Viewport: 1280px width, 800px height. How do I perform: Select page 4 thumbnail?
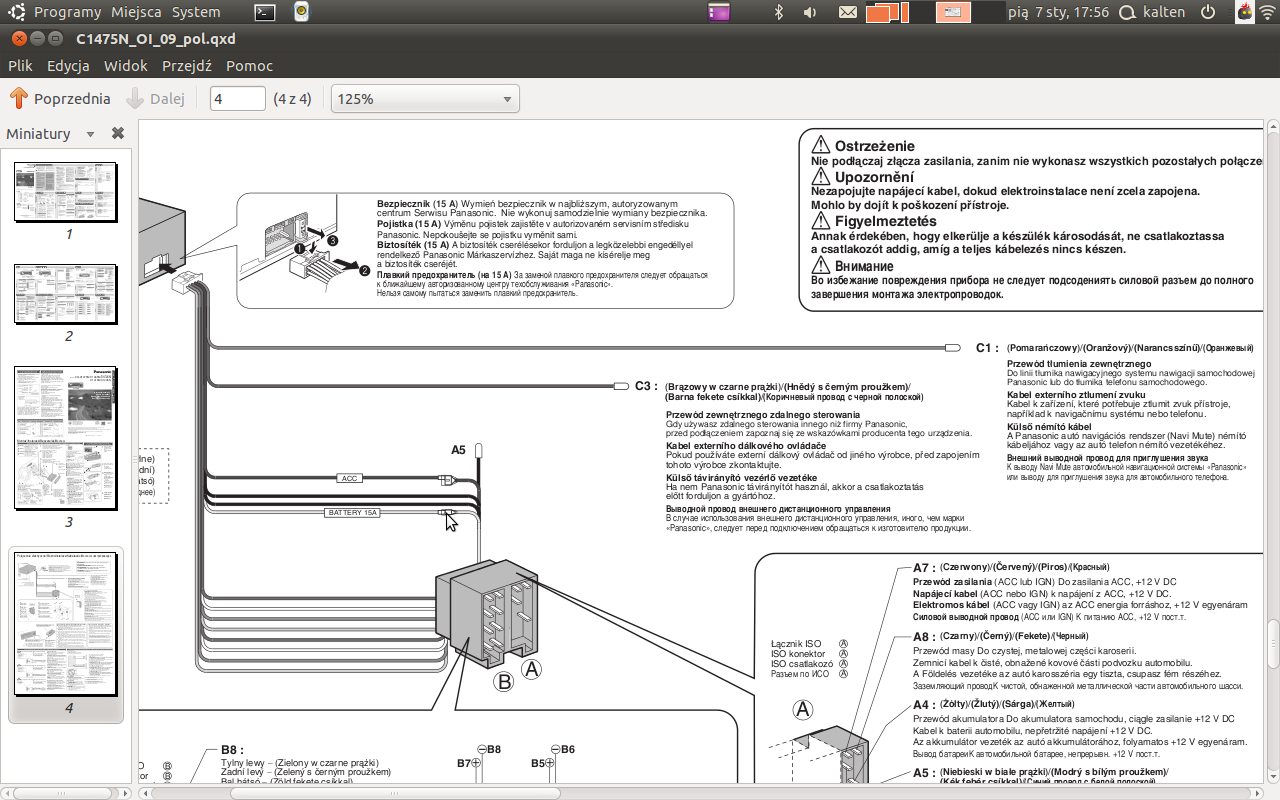click(x=66, y=625)
